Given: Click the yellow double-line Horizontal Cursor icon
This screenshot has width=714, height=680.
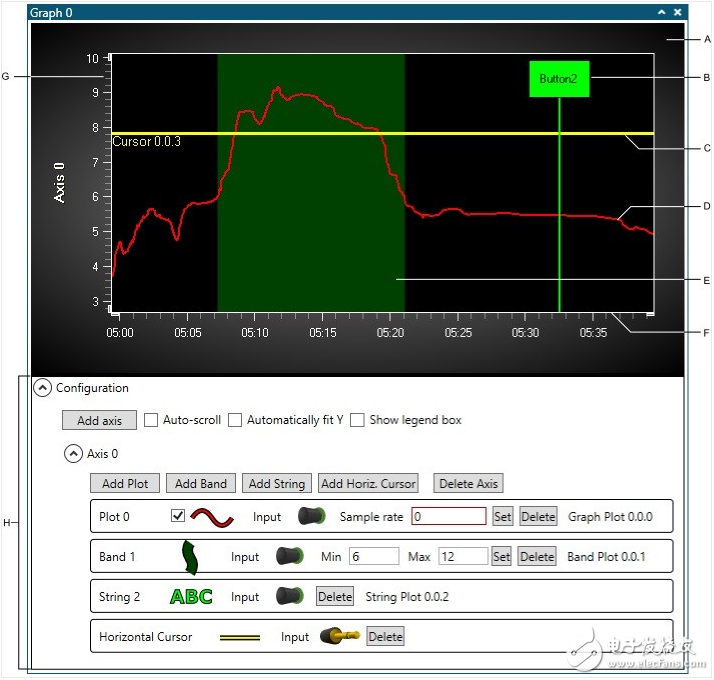Looking at the screenshot, I should [239, 637].
